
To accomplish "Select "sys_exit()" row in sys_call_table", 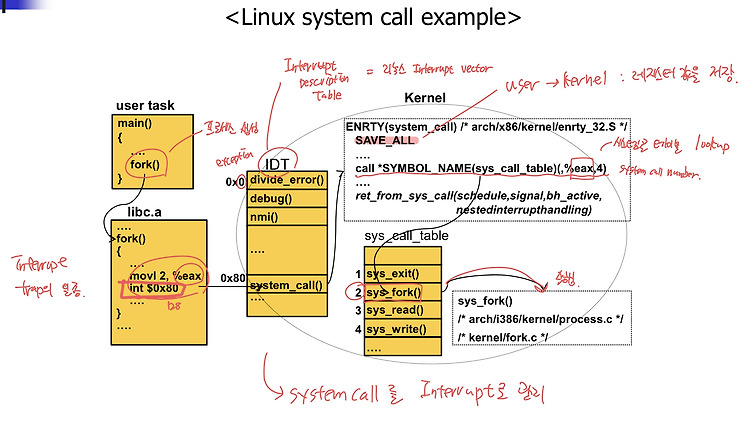I will 403,274.
